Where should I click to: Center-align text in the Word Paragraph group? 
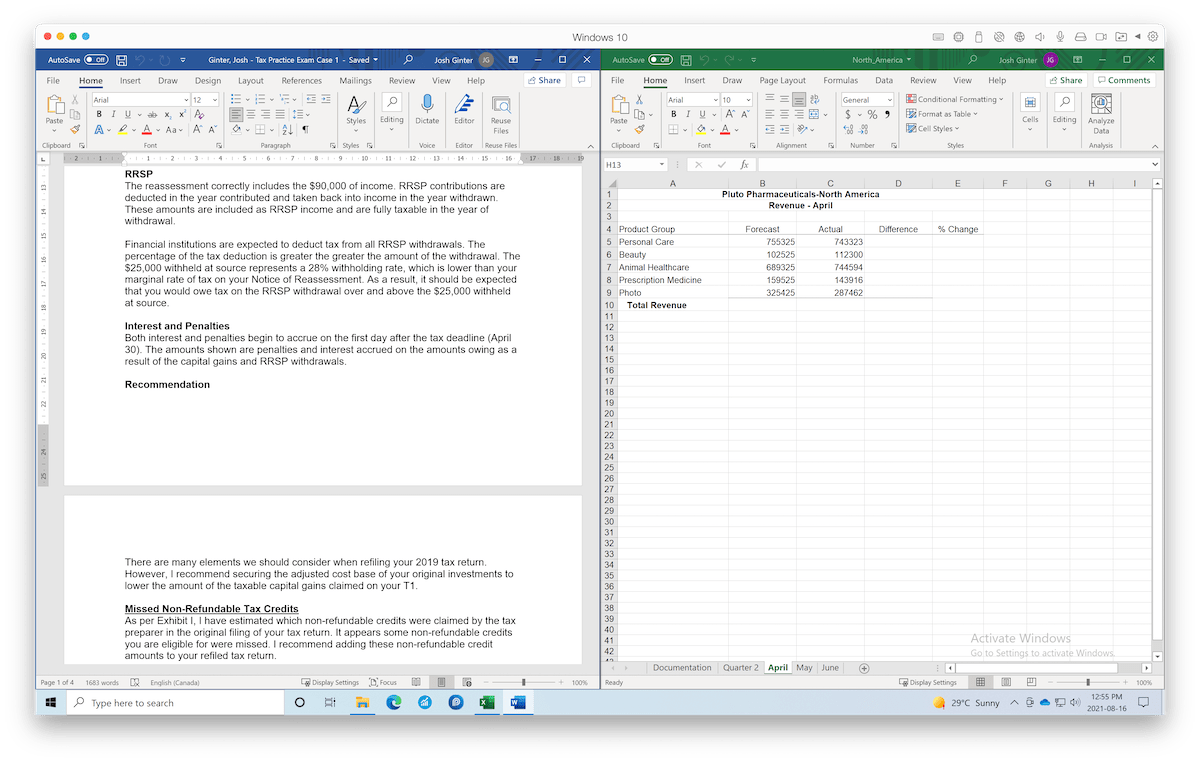(251, 115)
